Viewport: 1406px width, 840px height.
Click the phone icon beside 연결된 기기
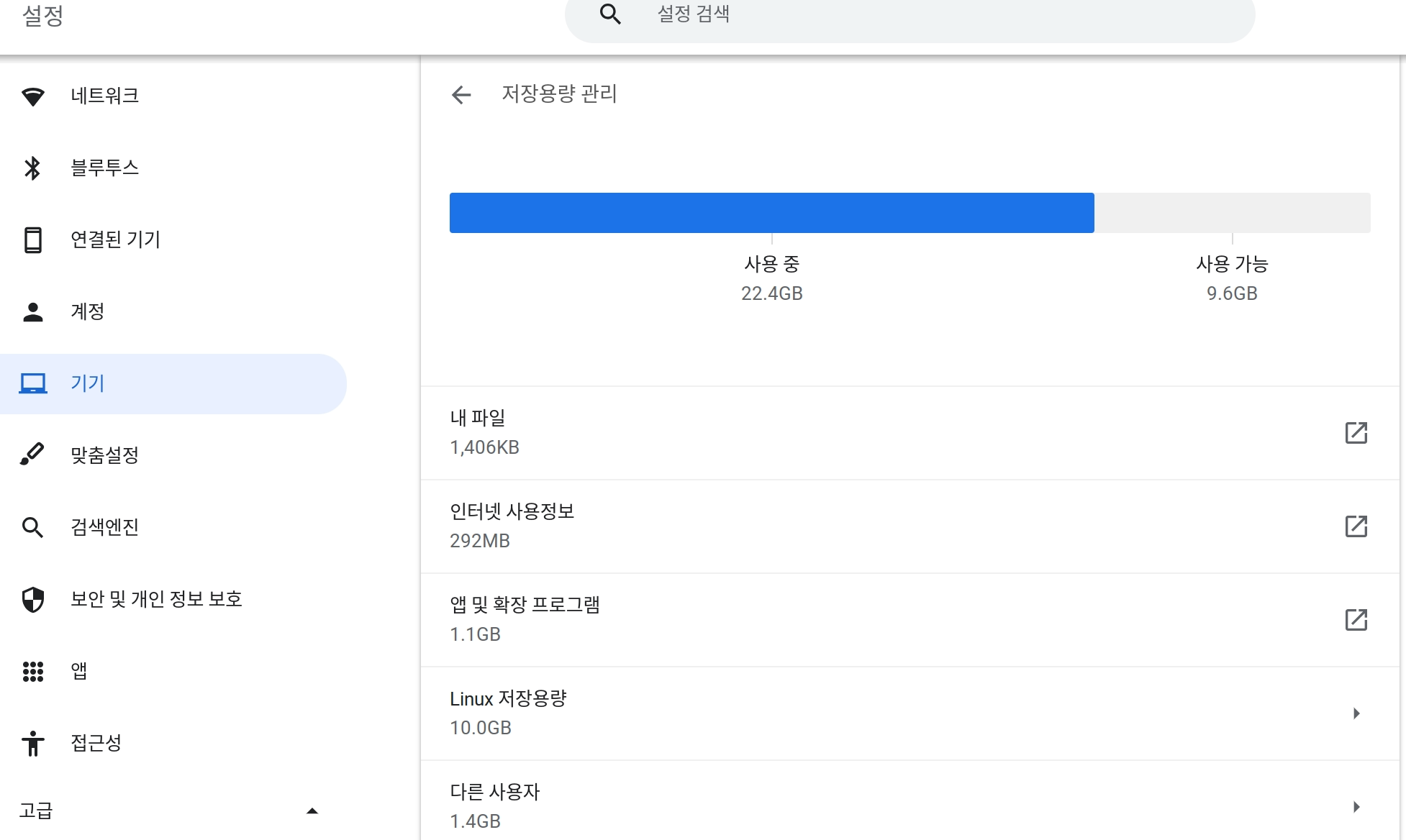33,239
